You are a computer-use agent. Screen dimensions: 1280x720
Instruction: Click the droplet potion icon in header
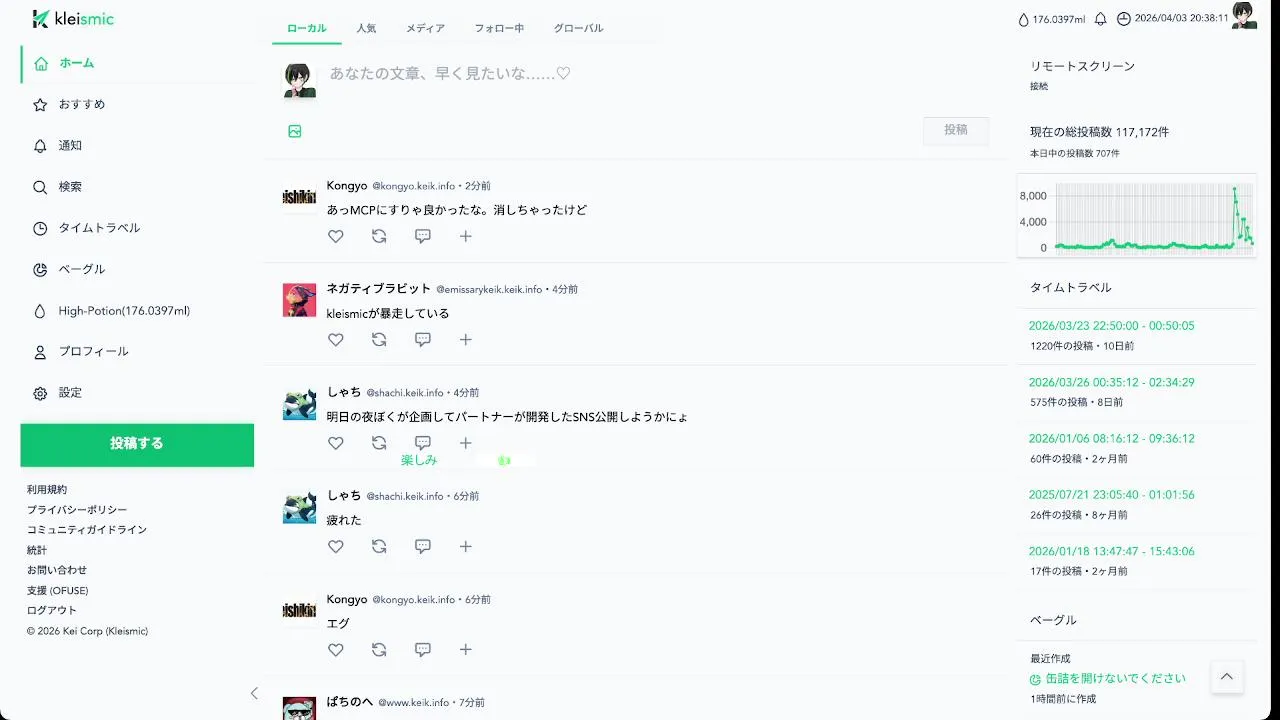point(1023,19)
